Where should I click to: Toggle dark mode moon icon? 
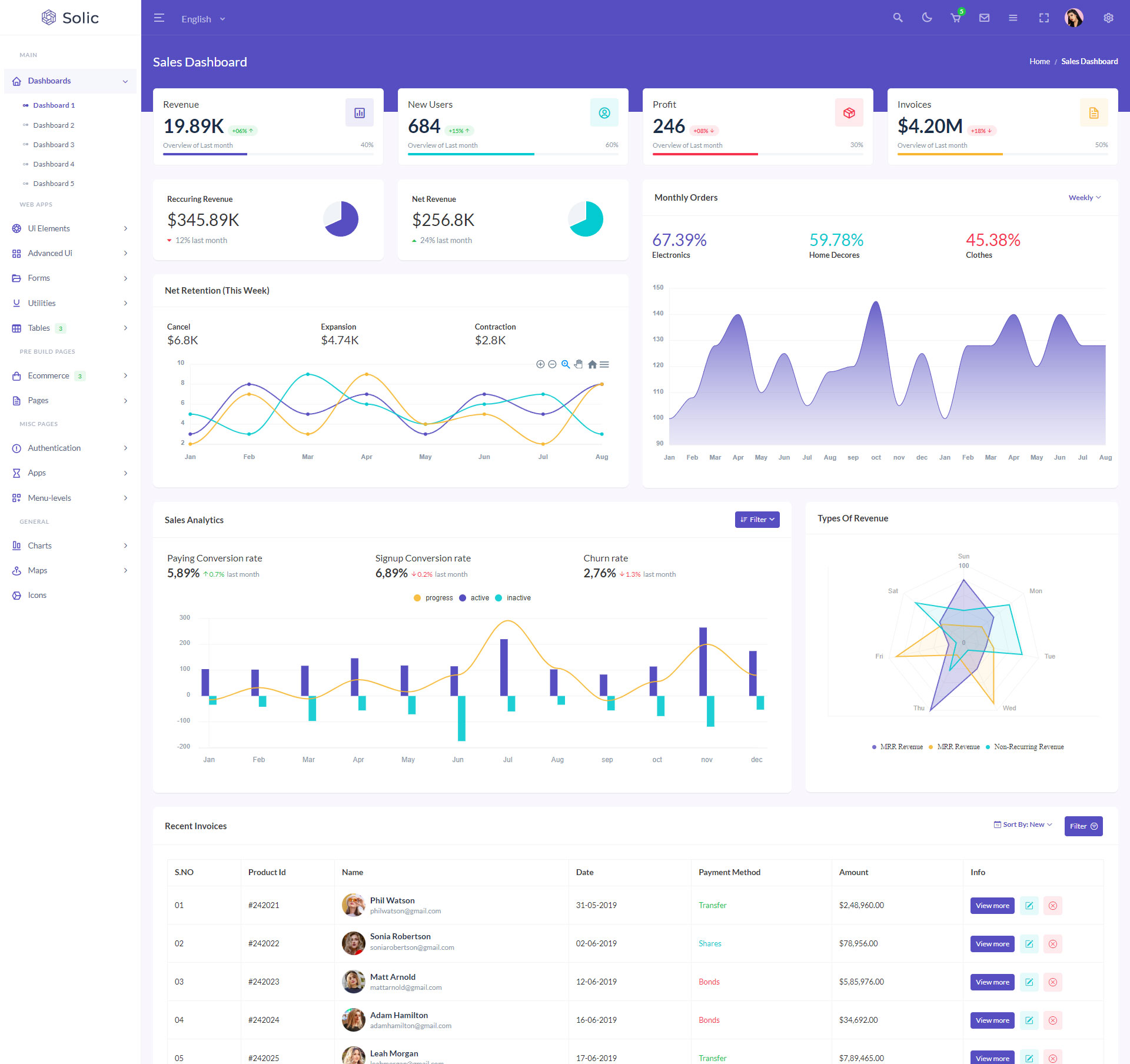[x=926, y=18]
